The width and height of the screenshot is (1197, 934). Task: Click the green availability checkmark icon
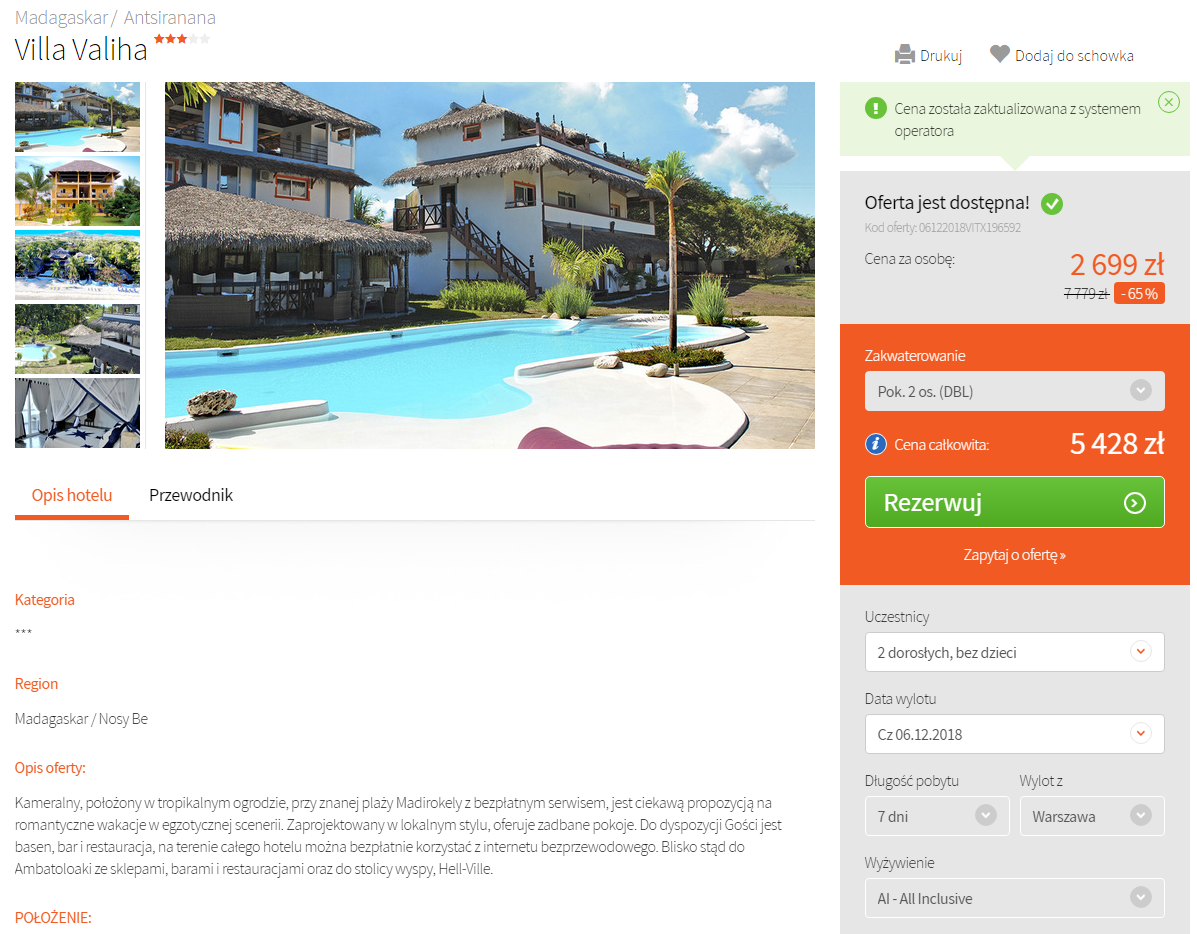(x=1052, y=204)
